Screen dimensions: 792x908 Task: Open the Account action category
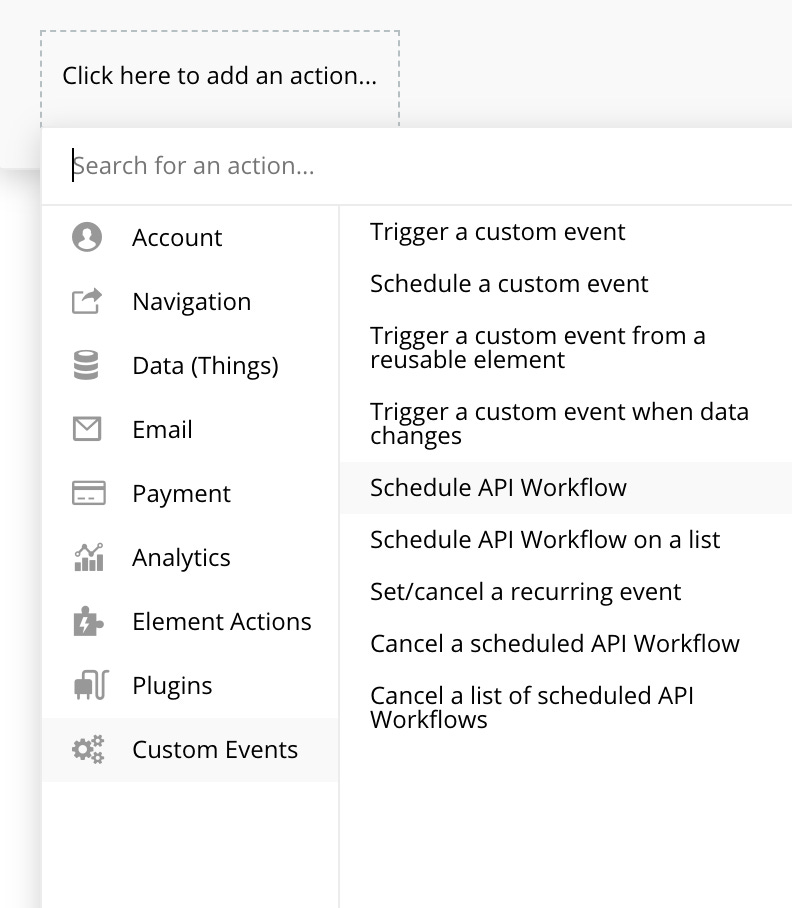pos(190,237)
